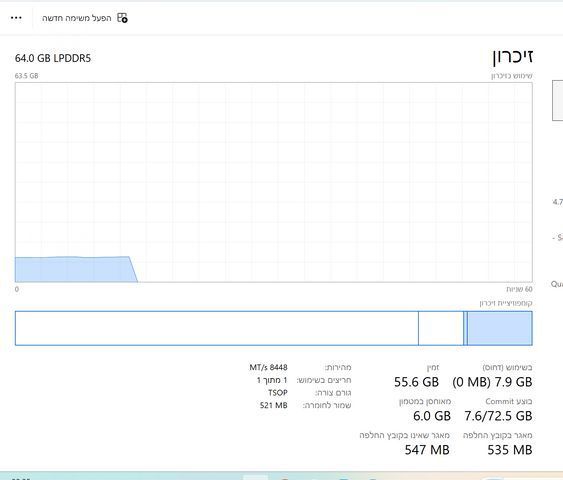
Task: Click the memory usage graph
Action: click(274, 182)
